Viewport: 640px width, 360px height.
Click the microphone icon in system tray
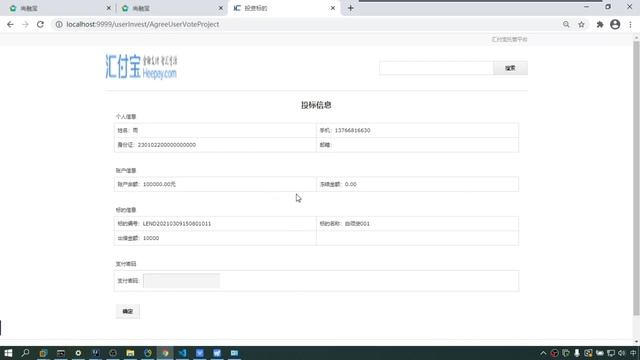coord(577,353)
